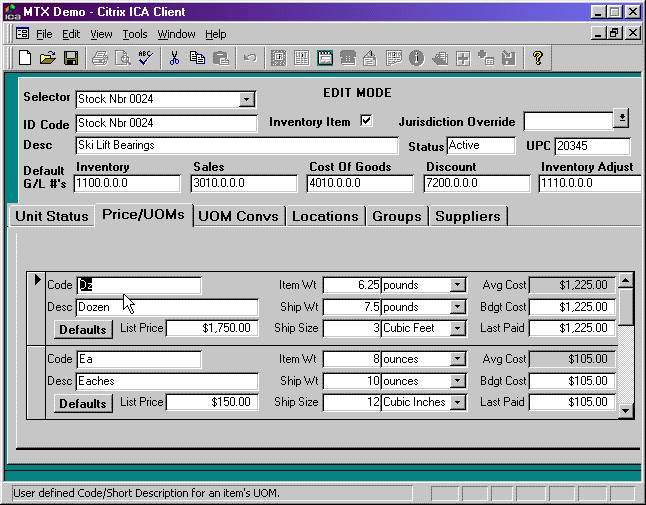Image resolution: width=646 pixels, height=505 pixels.
Task: Select the Dozen row record selector arrow
Action: click(37, 280)
